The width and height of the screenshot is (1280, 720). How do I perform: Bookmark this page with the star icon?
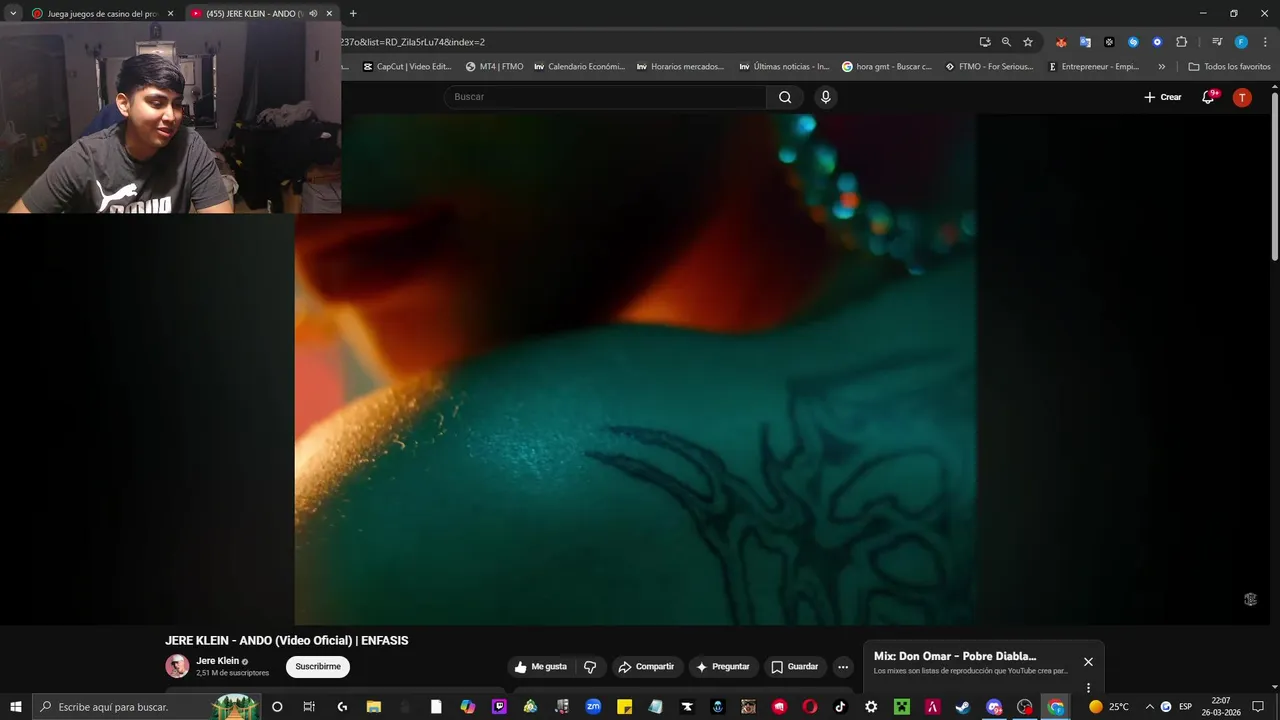tap(1028, 42)
